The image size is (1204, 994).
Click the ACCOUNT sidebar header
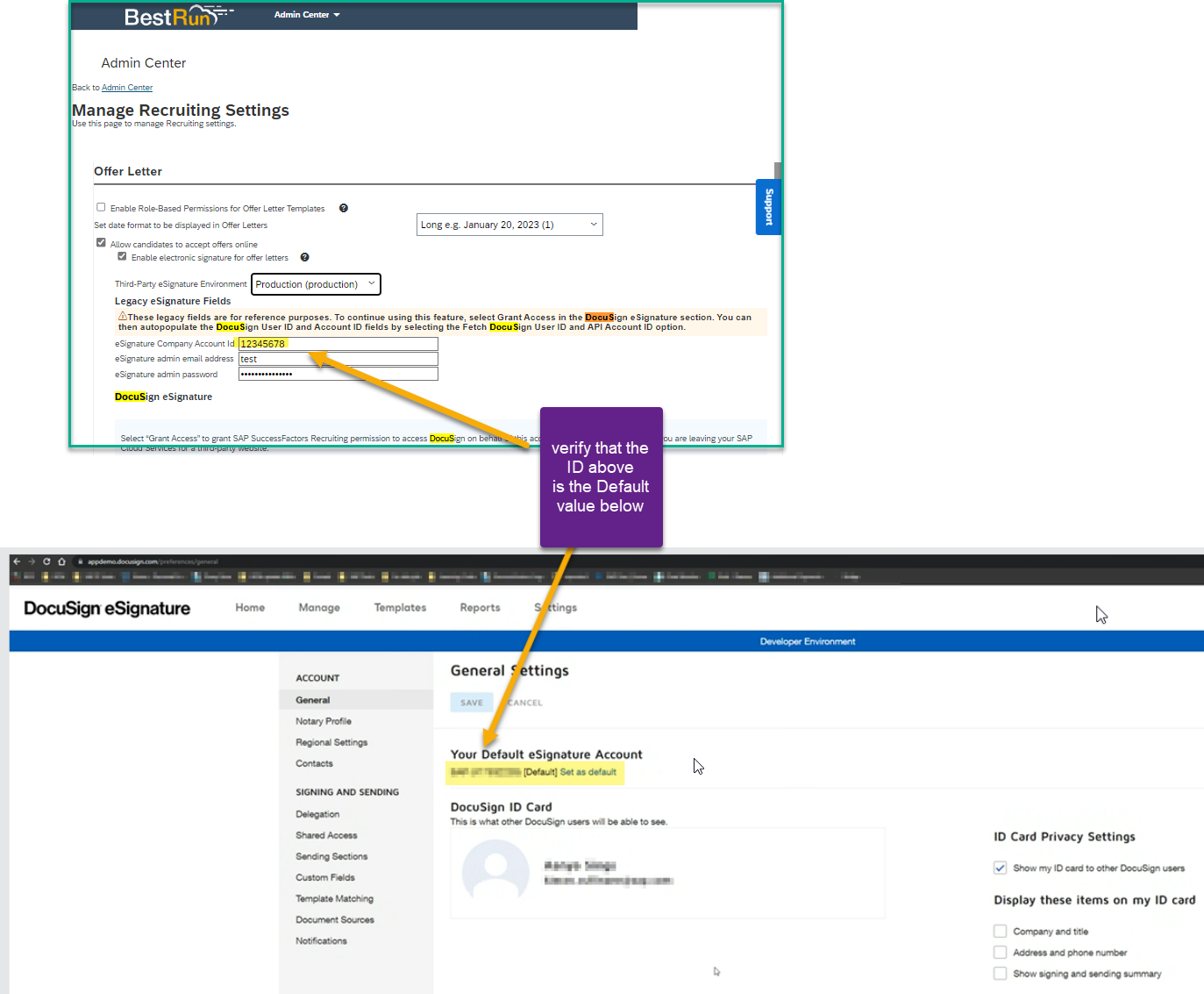[x=317, y=678]
